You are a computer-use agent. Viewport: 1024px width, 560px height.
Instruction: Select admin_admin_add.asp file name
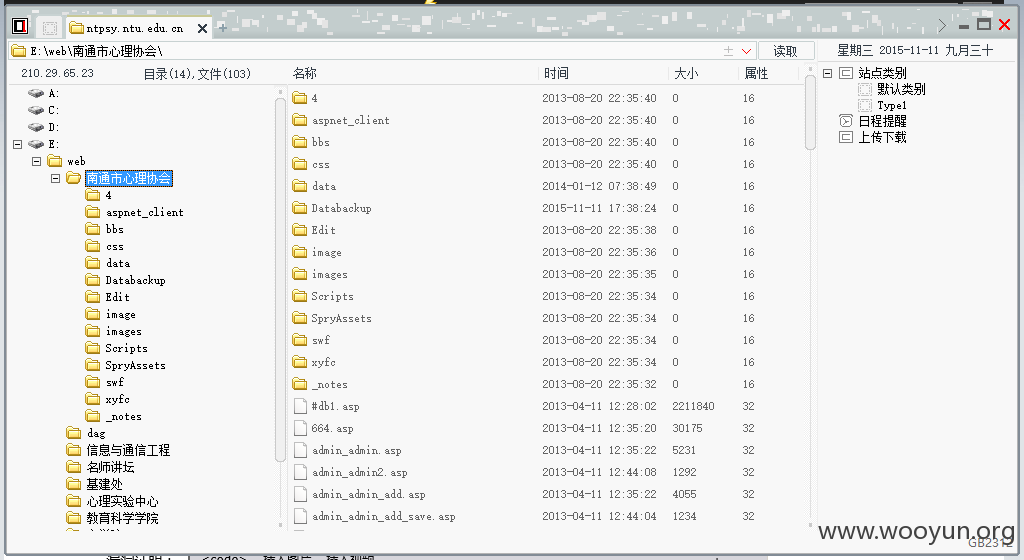point(368,494)
